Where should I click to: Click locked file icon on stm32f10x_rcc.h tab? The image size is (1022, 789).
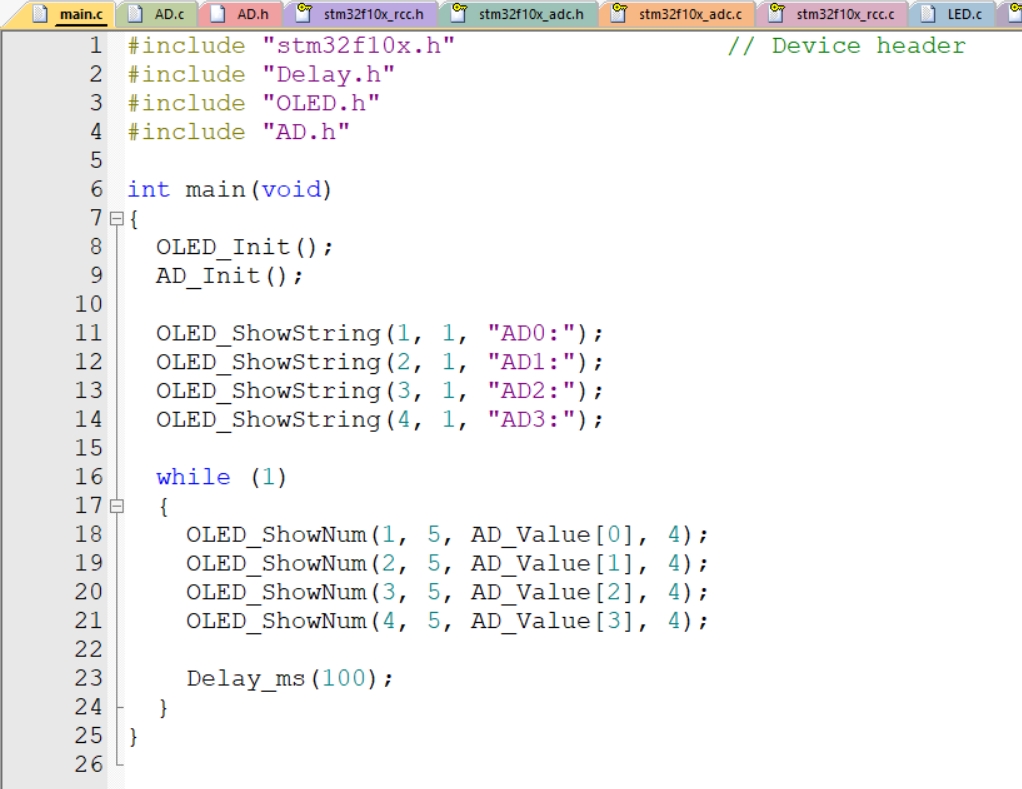[x=304, y=12]
